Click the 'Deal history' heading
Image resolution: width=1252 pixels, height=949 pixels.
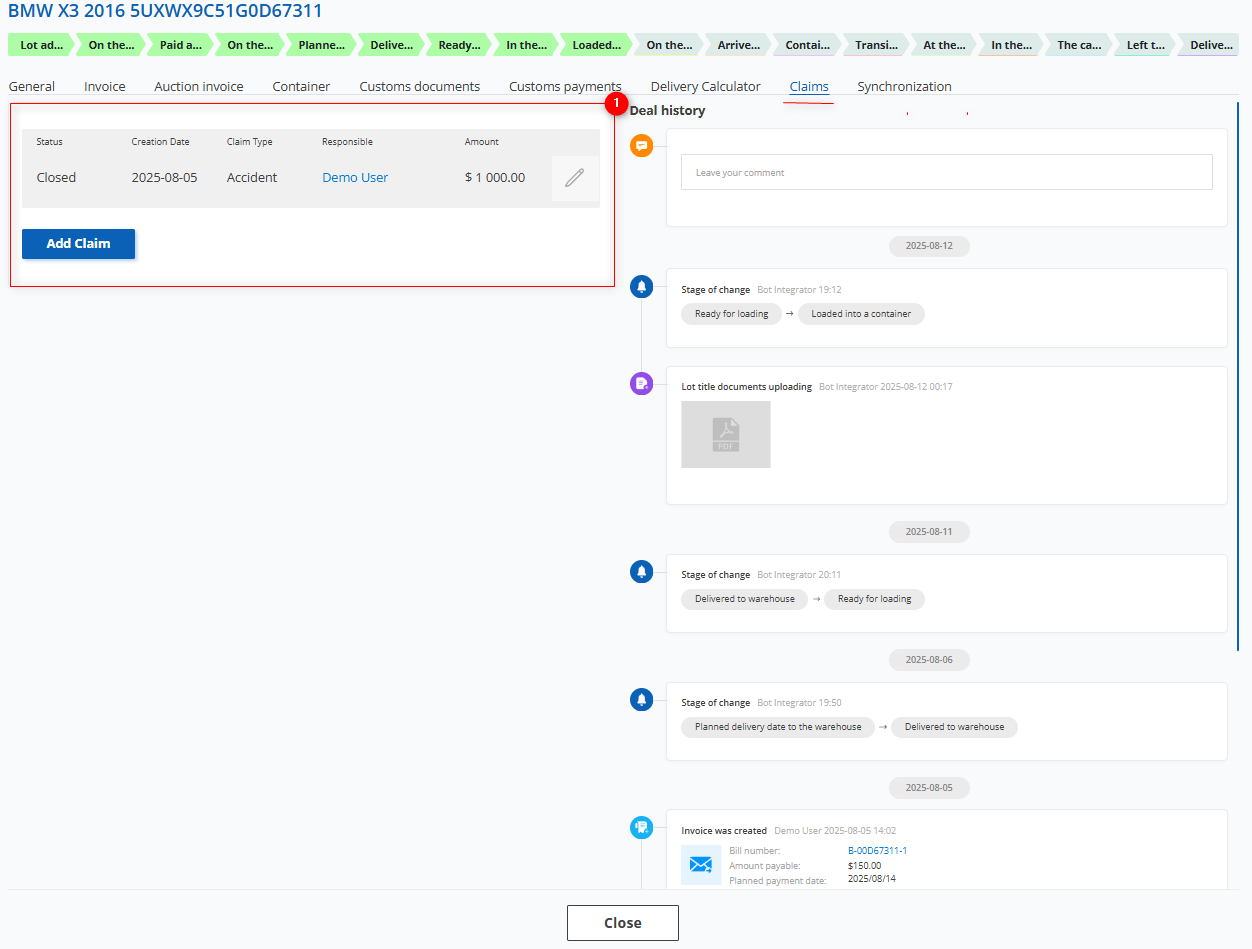click(x=667, y=111)
